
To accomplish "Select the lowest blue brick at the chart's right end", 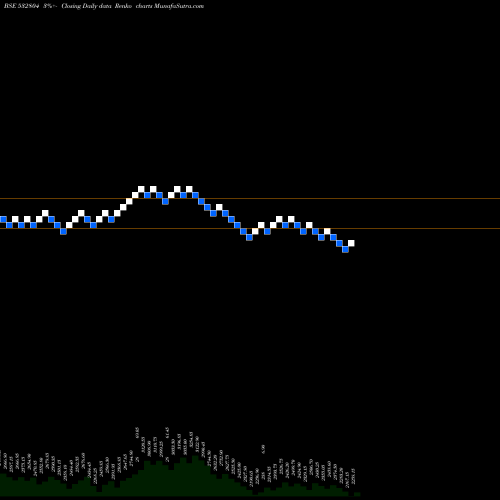I will point(345,249).
